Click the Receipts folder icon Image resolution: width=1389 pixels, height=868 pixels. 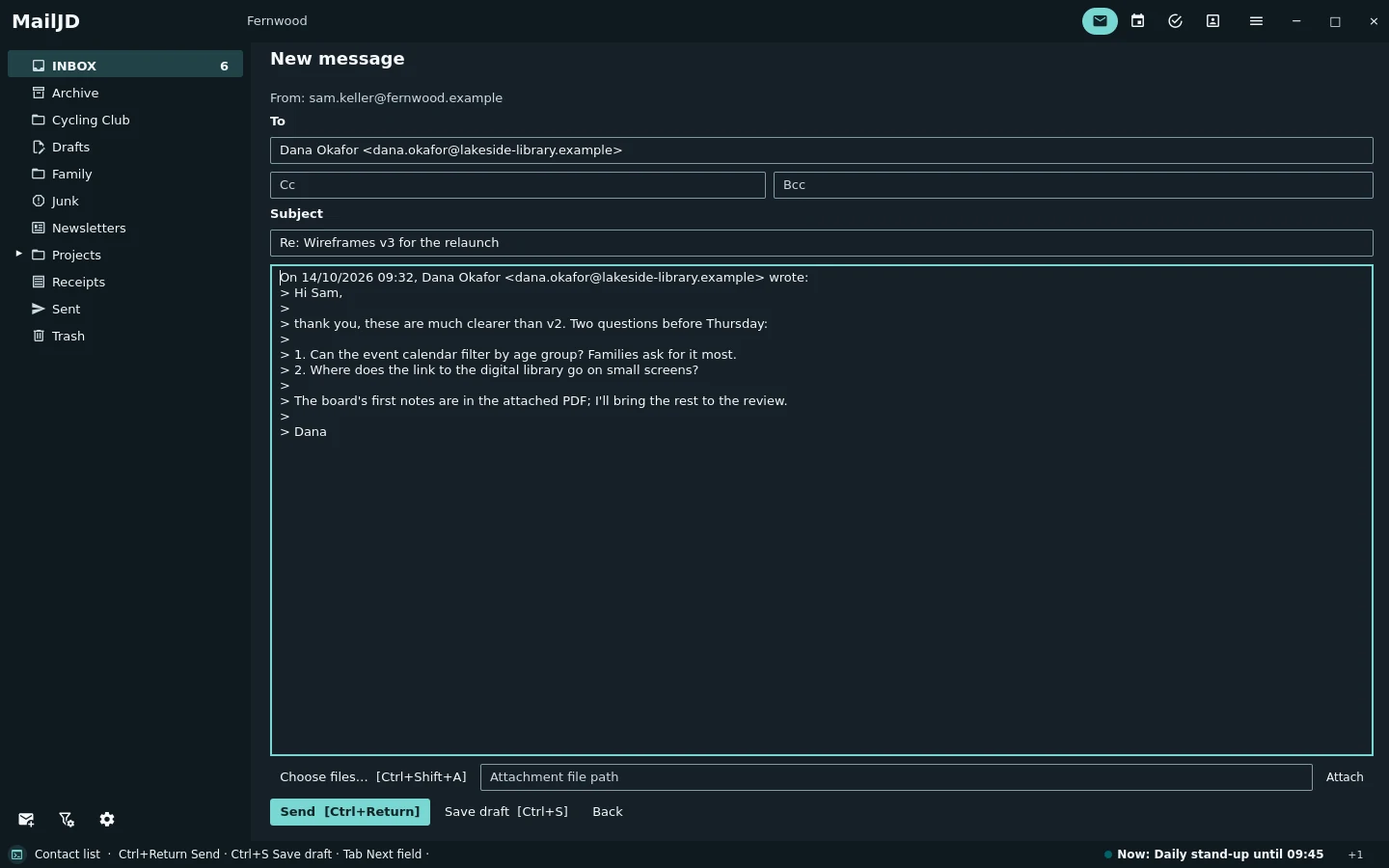click(39, 282)
